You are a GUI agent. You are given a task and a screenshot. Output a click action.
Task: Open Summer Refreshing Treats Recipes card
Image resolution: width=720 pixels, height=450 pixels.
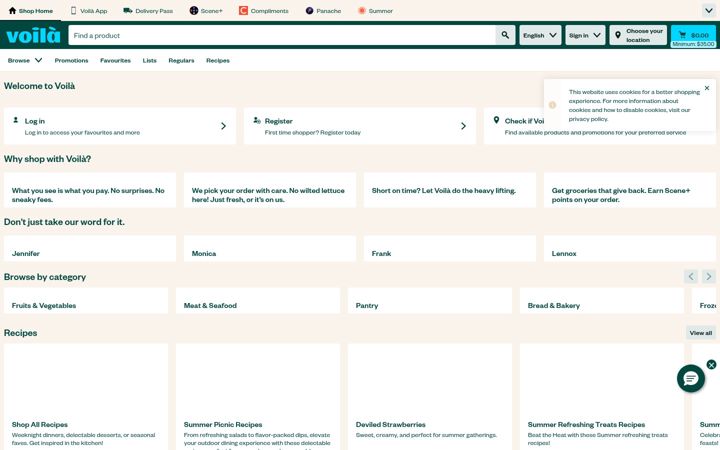pos(602,397)
